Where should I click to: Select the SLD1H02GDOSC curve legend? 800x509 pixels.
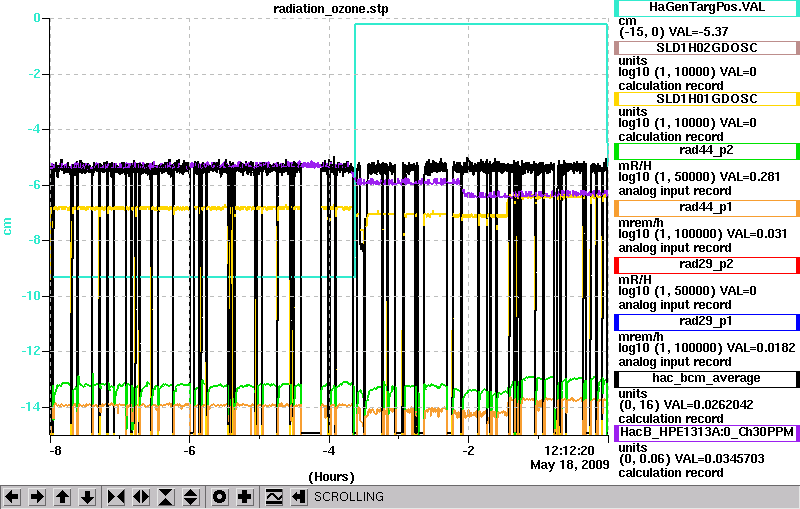coord(707,48)
